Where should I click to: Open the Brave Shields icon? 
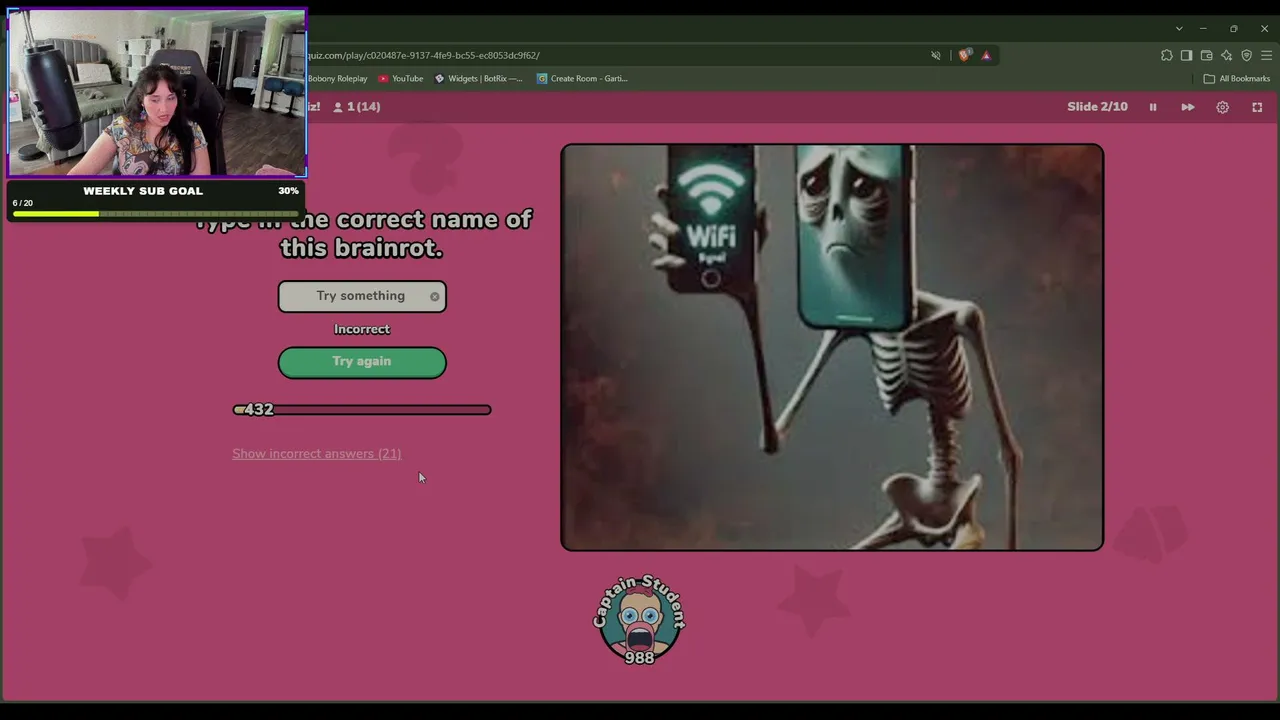pyautogui.click(x=964, y=55)
